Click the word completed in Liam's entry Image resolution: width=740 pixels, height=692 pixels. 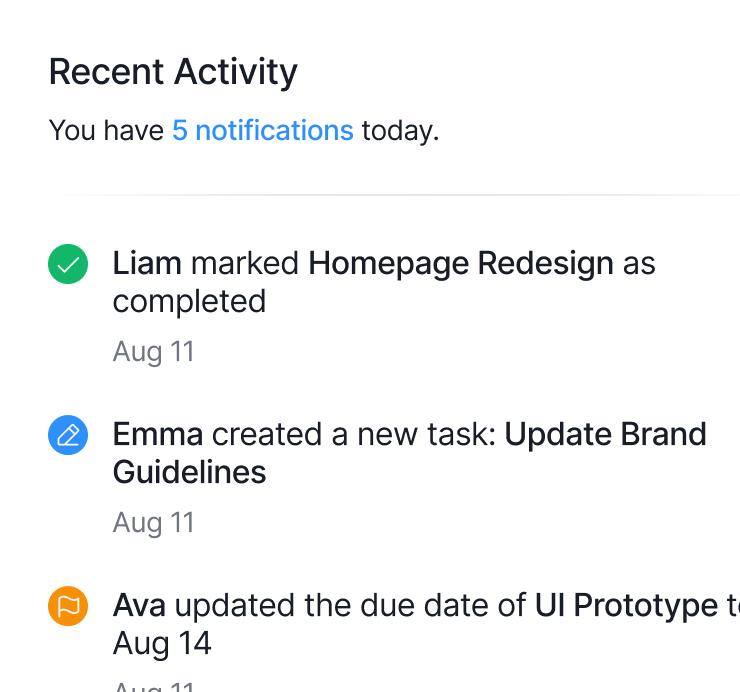click(189, 301)
